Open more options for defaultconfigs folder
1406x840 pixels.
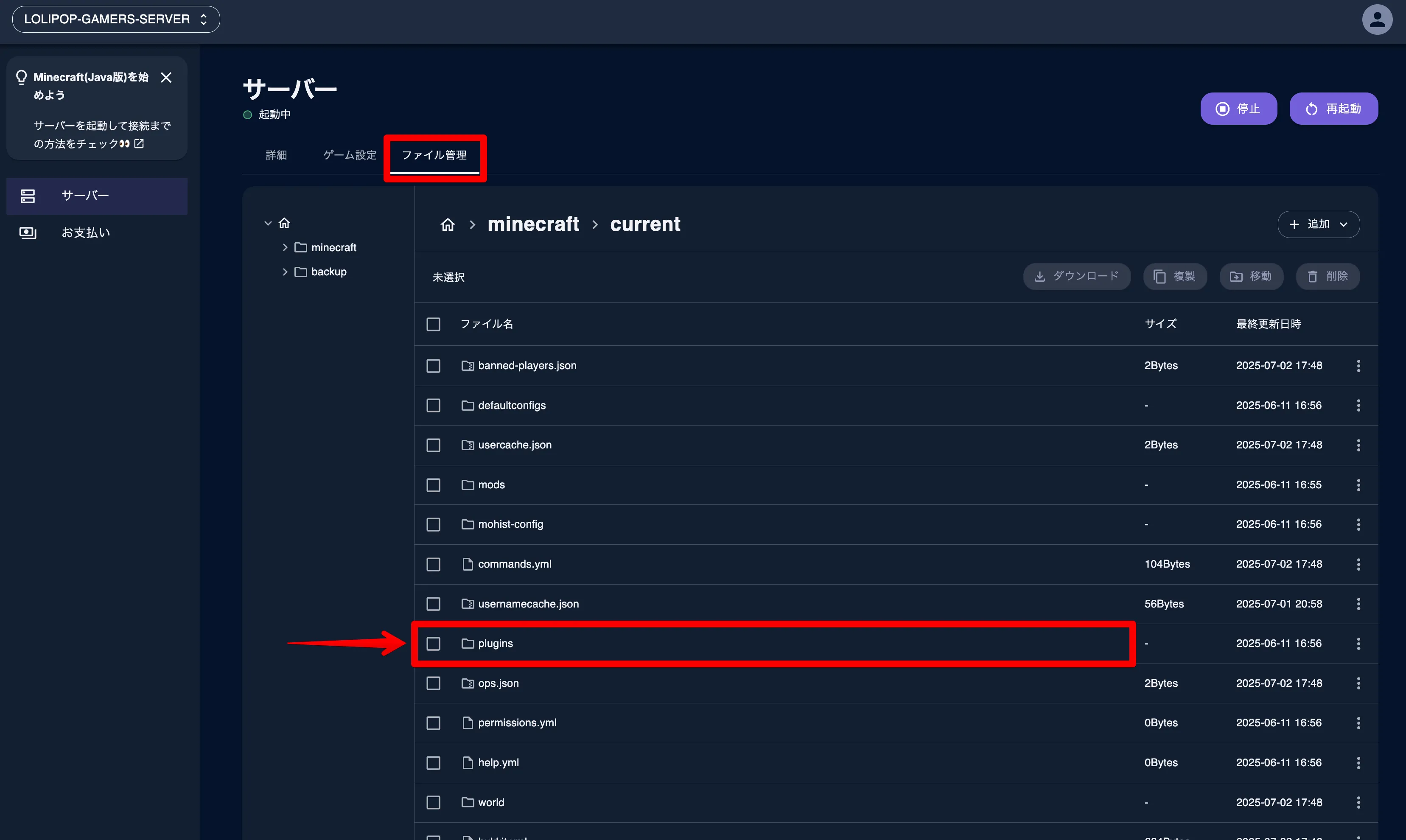tap(1358, 405)
